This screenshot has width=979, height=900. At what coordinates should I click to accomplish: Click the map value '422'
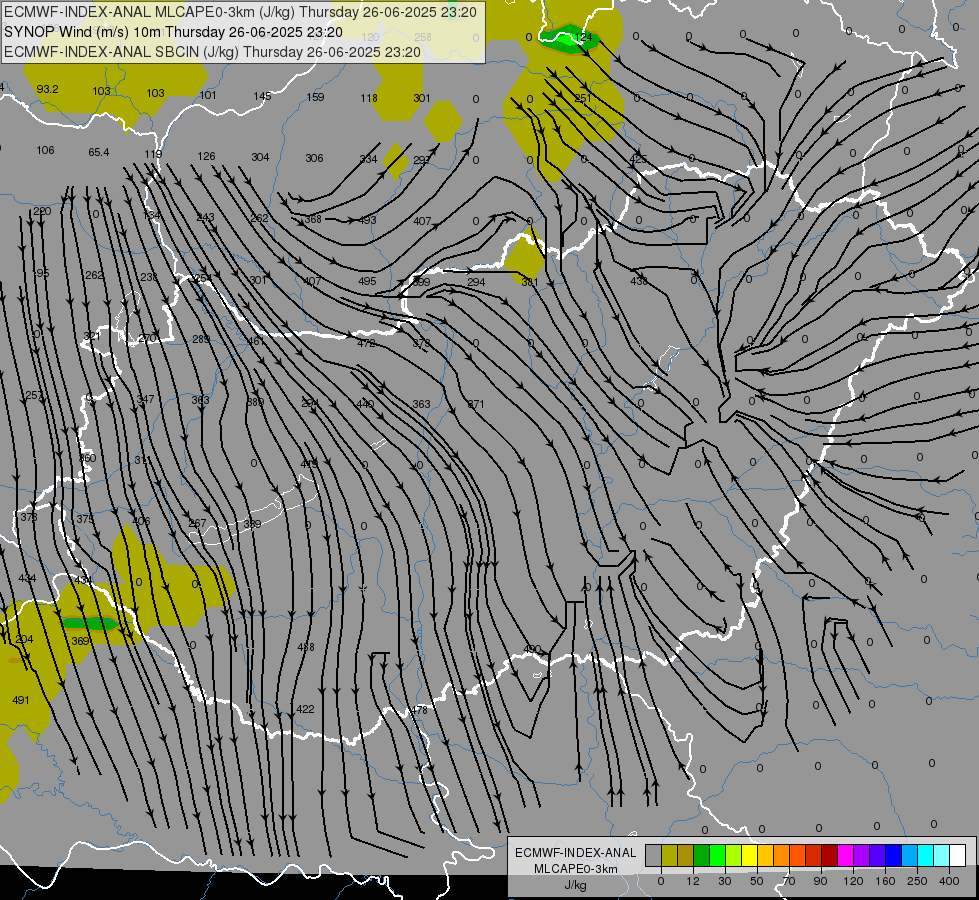(305, 709)
